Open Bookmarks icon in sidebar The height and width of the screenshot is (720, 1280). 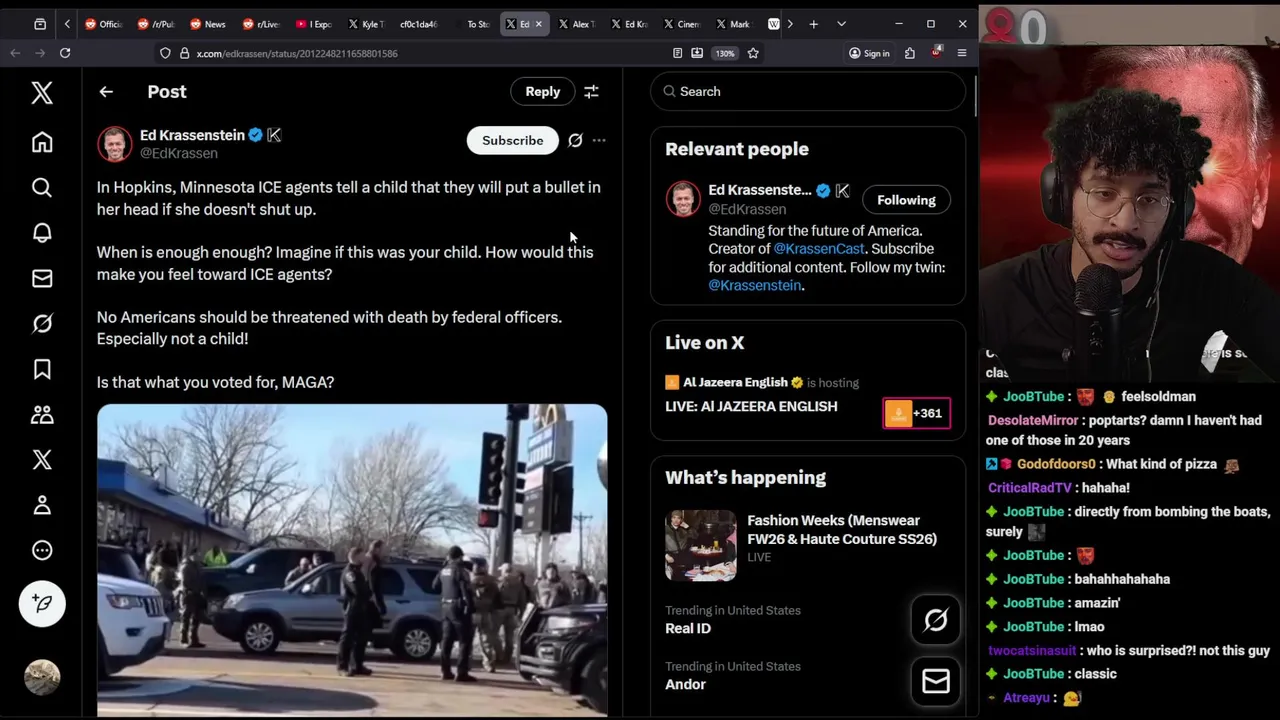pyautogui.click(x=42, y=369)
